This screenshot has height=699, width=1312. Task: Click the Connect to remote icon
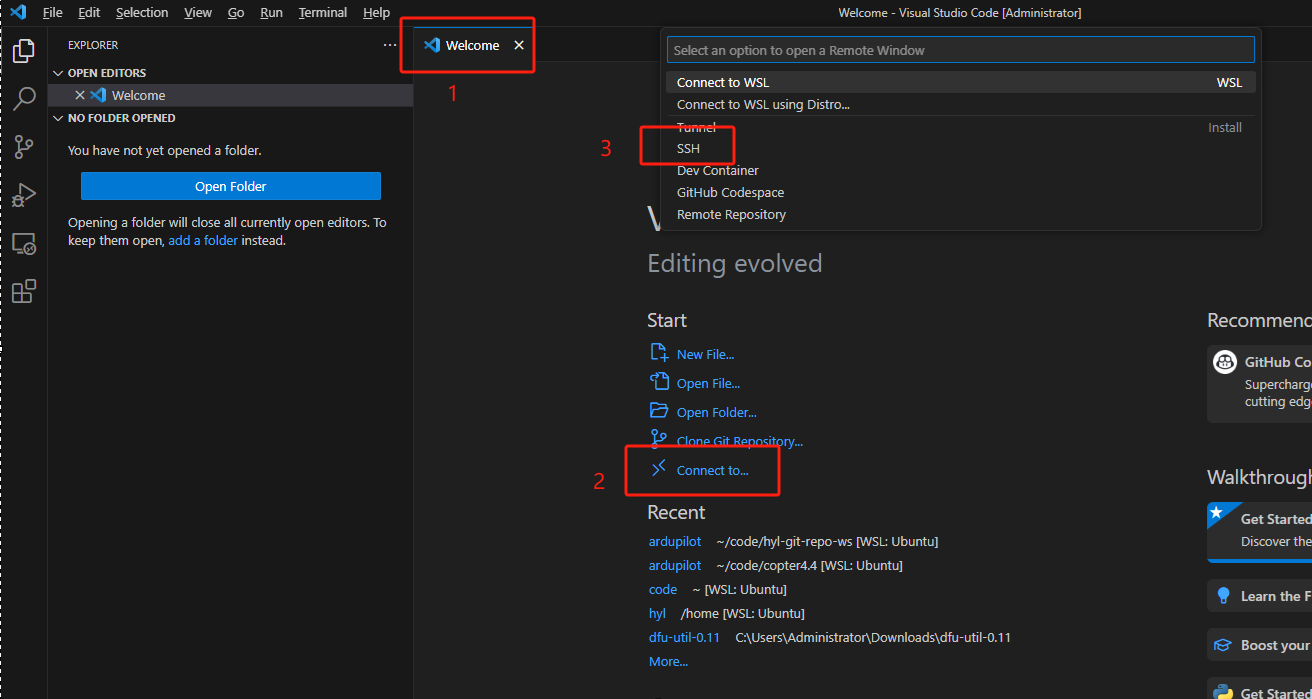[x=658, y=469]
